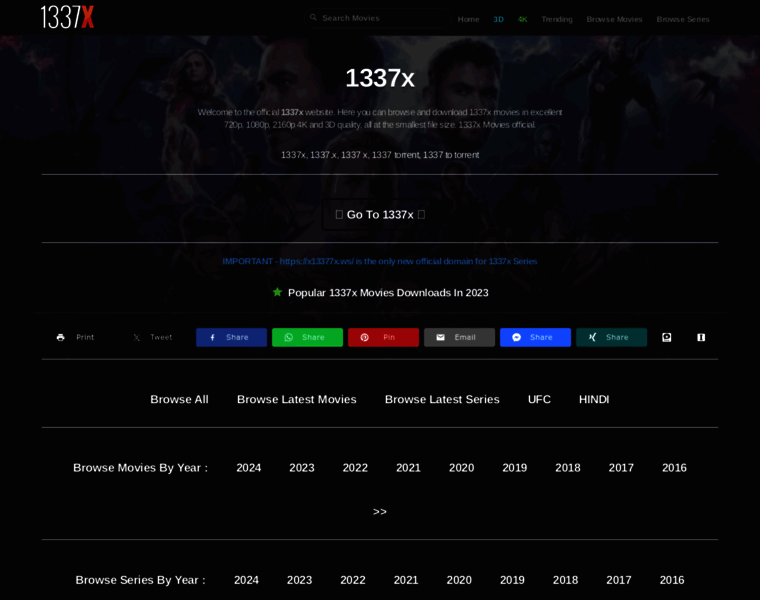
Task: Share via WhatsApp green button
Action: tap(307, 337)
